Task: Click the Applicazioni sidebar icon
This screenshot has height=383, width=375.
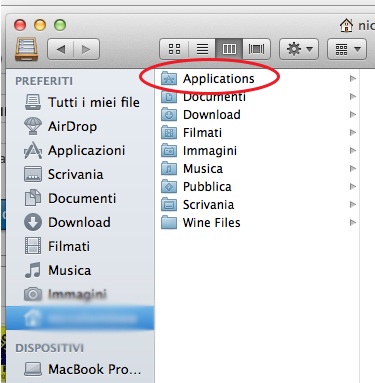Action: [33, 151]
